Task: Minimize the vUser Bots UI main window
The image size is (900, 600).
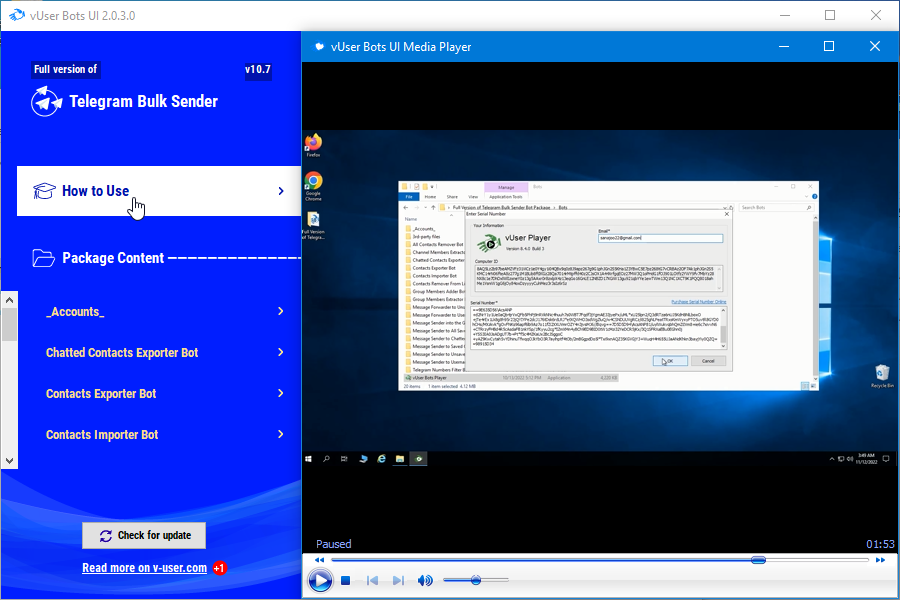Action: pos(785,16)
